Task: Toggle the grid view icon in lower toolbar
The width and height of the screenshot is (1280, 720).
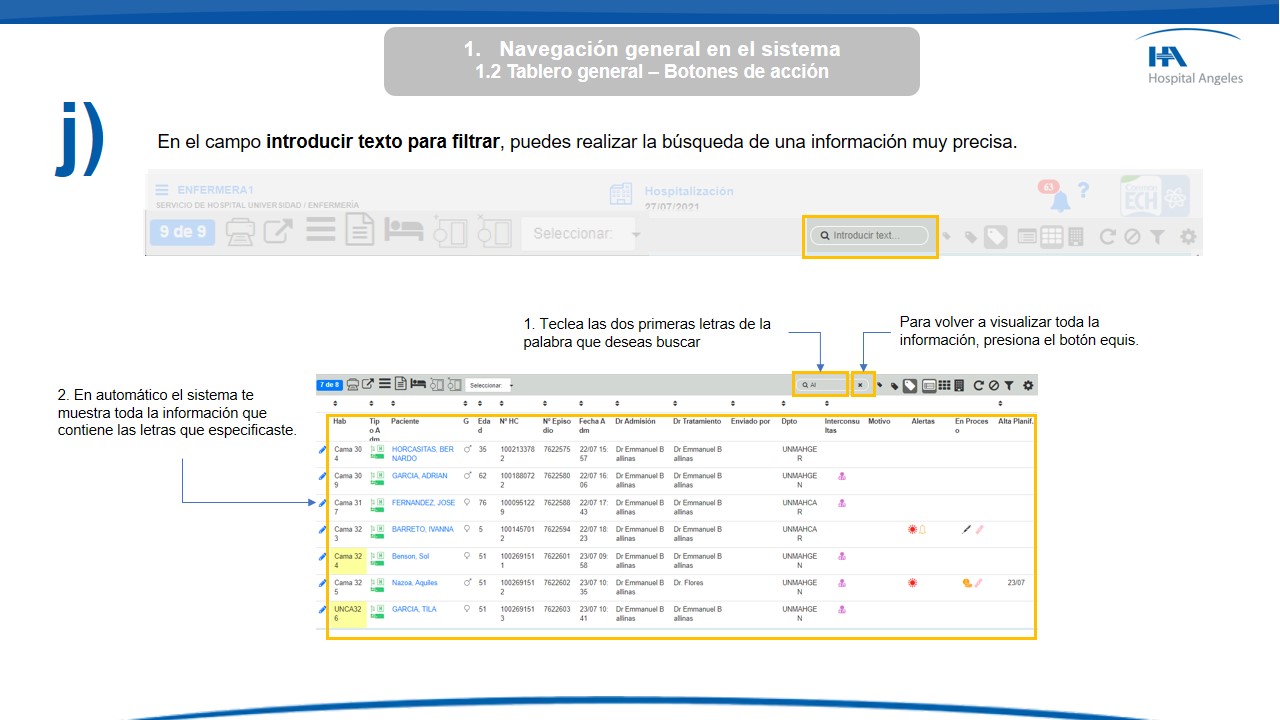Action: point(944,385)
